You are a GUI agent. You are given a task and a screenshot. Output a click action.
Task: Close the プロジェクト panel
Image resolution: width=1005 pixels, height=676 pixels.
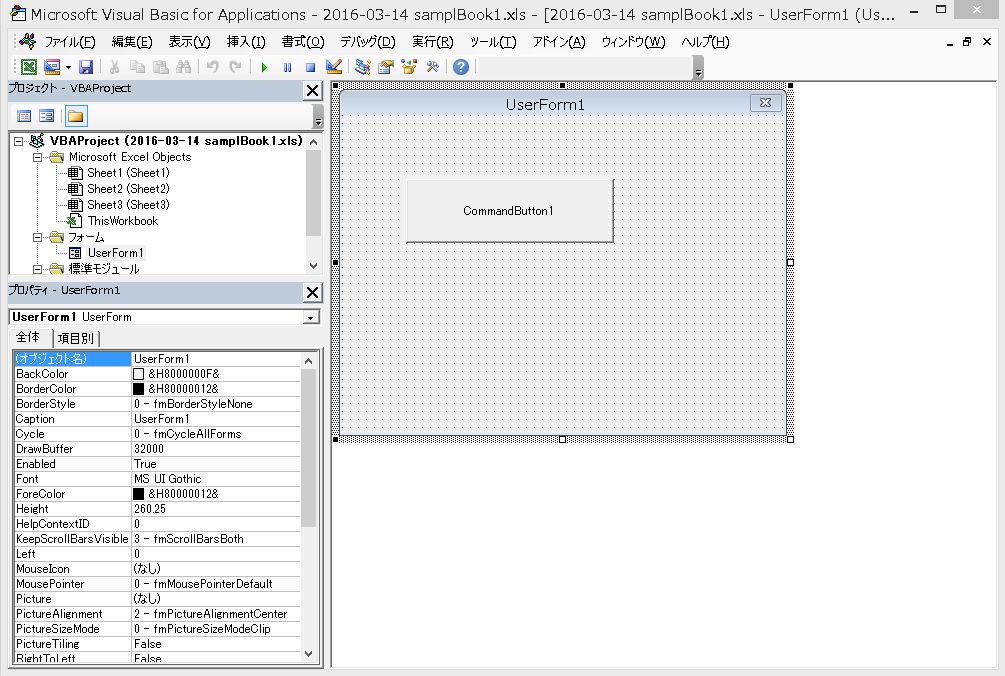(x=312, y=91)
